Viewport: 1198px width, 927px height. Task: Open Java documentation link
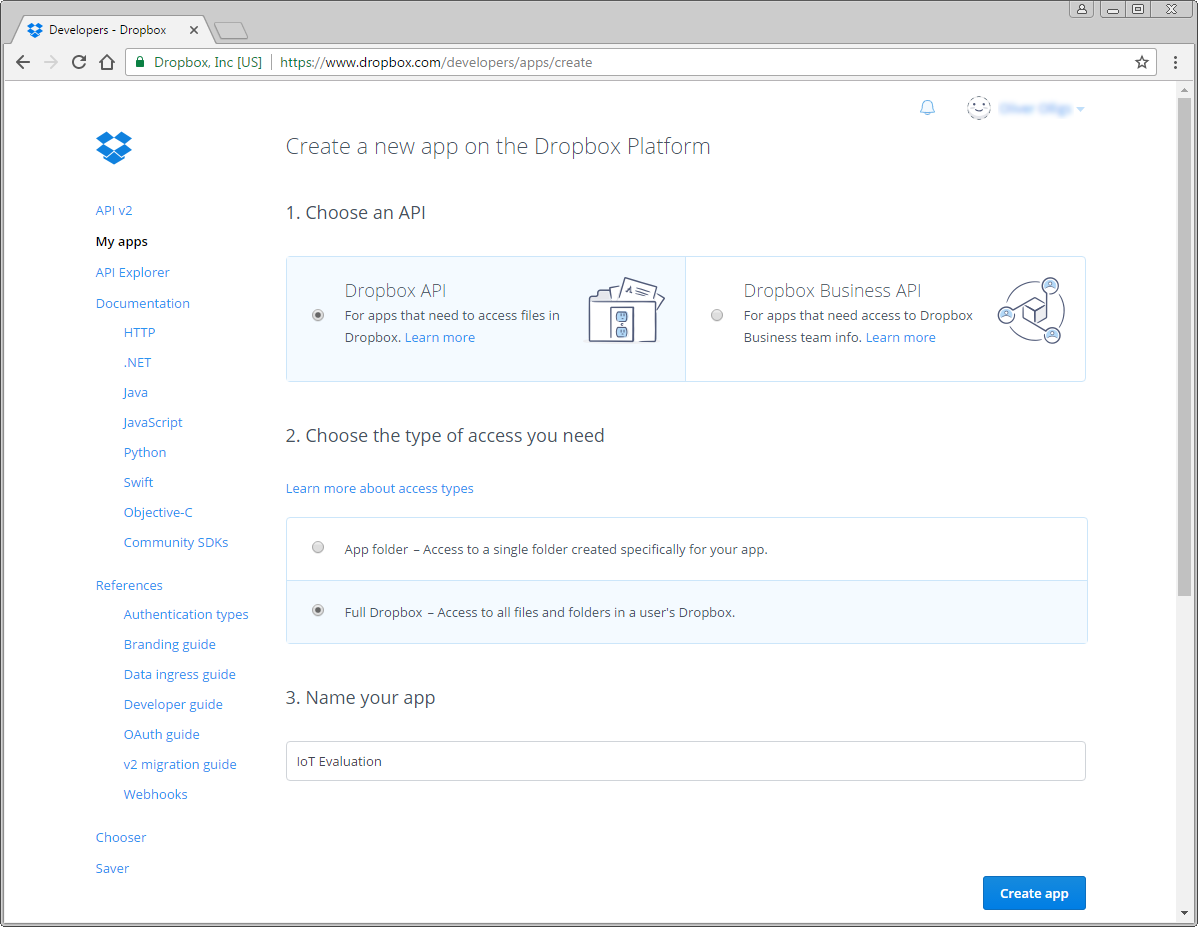point(135,393)
